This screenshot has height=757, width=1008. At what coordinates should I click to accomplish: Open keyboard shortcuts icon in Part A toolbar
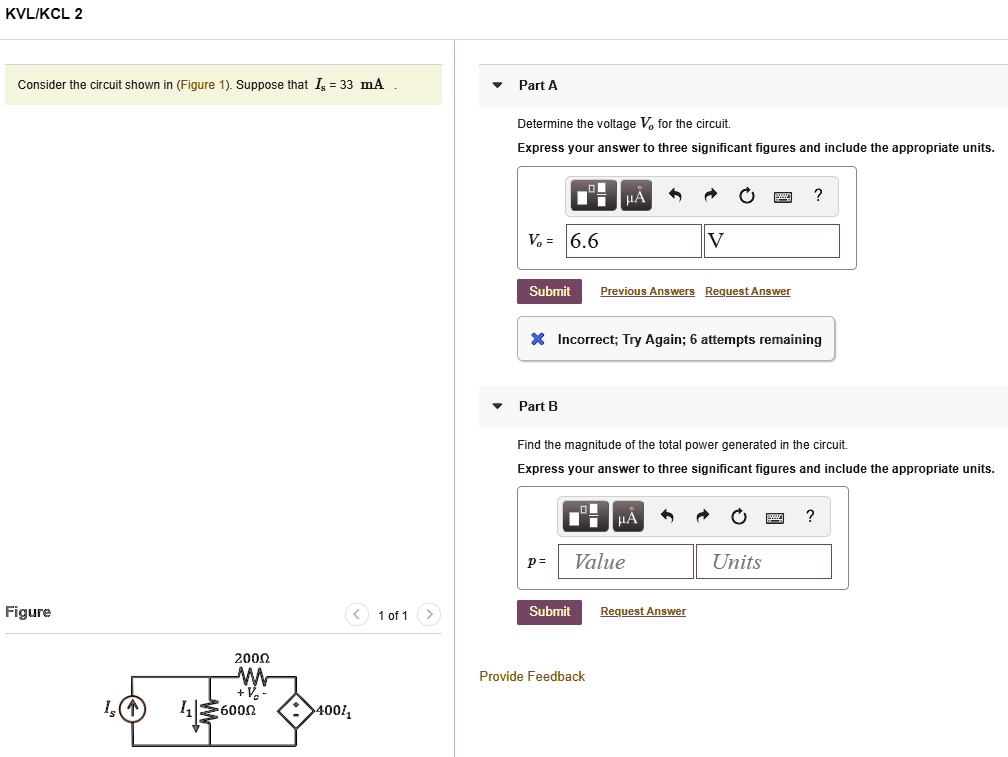click(x=781, y=196)
